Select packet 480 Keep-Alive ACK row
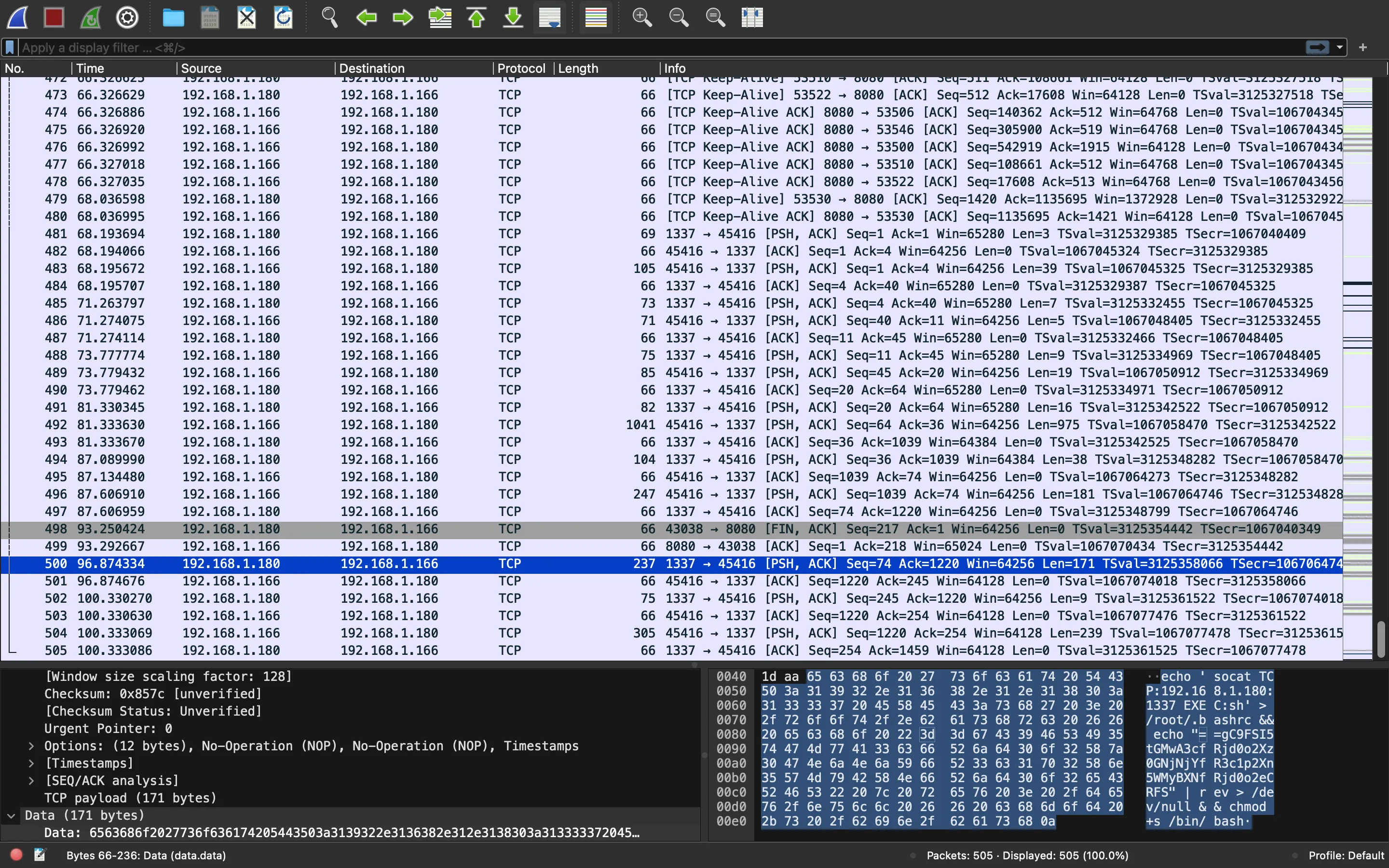 pyautogui.click(x=671, y=217)
